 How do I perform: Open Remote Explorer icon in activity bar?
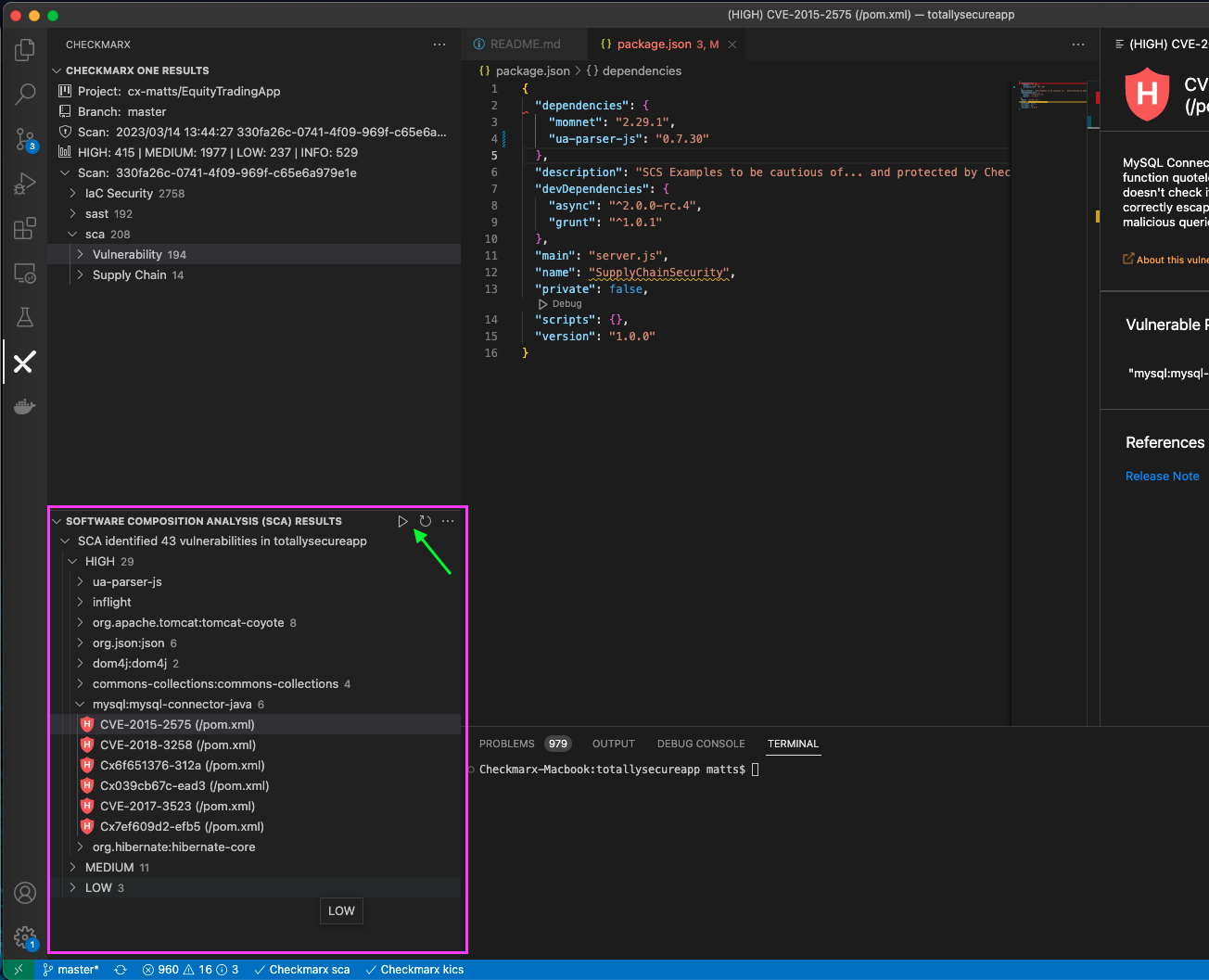25,273
